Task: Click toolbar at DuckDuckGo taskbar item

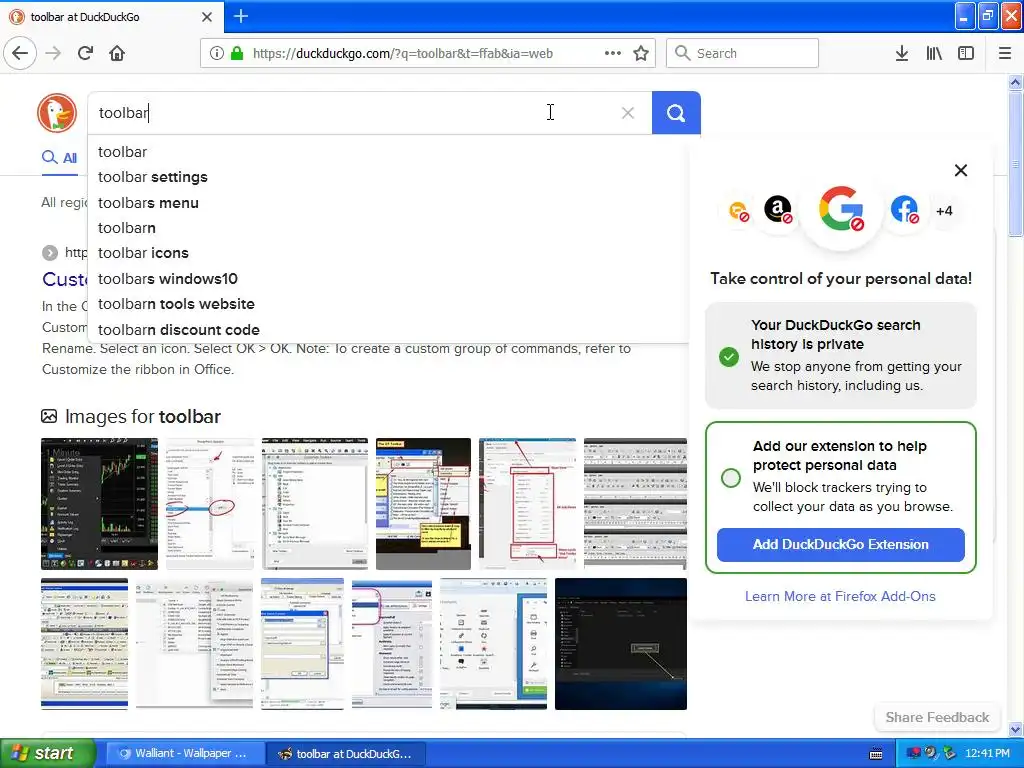Action: pyautogui.click(x=347, y=754)
